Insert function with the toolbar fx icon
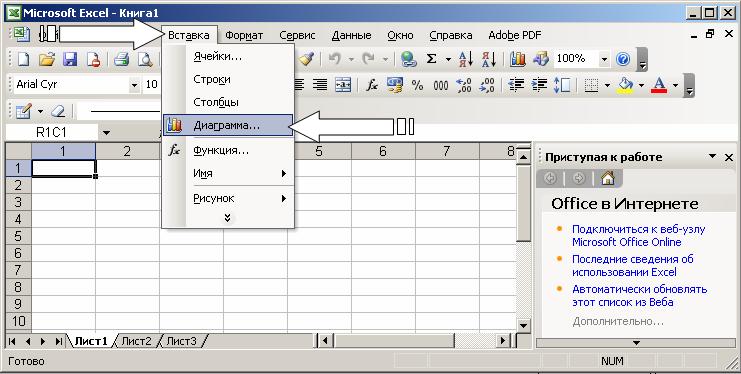 372,85
